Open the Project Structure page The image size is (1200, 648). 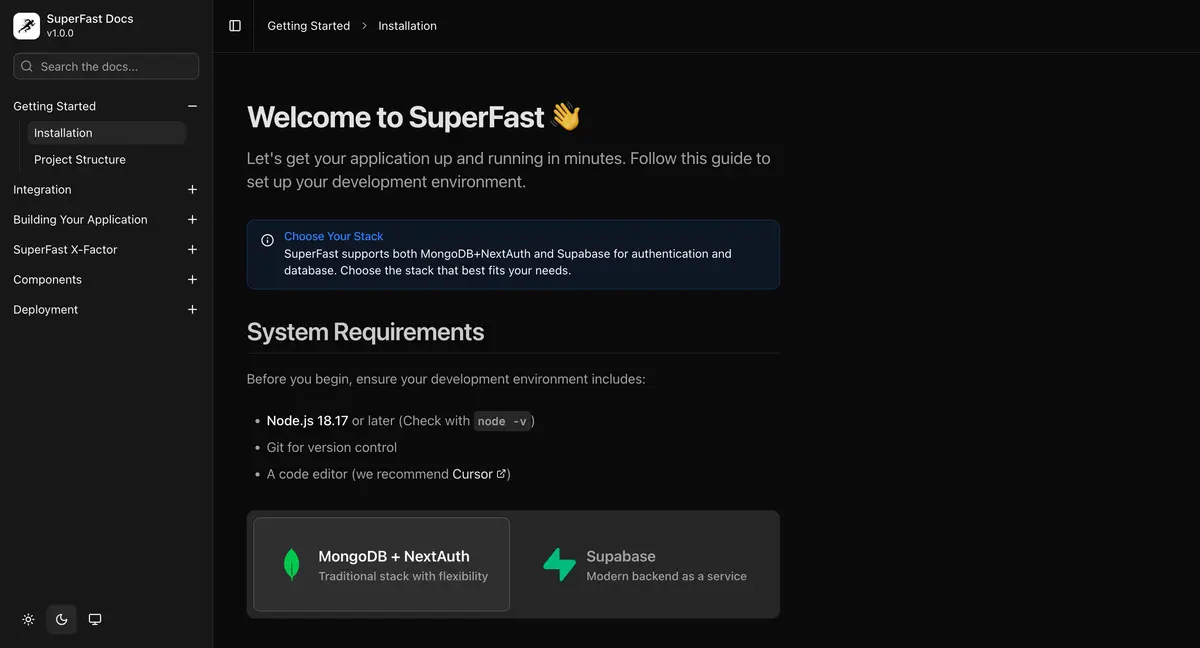80,159
